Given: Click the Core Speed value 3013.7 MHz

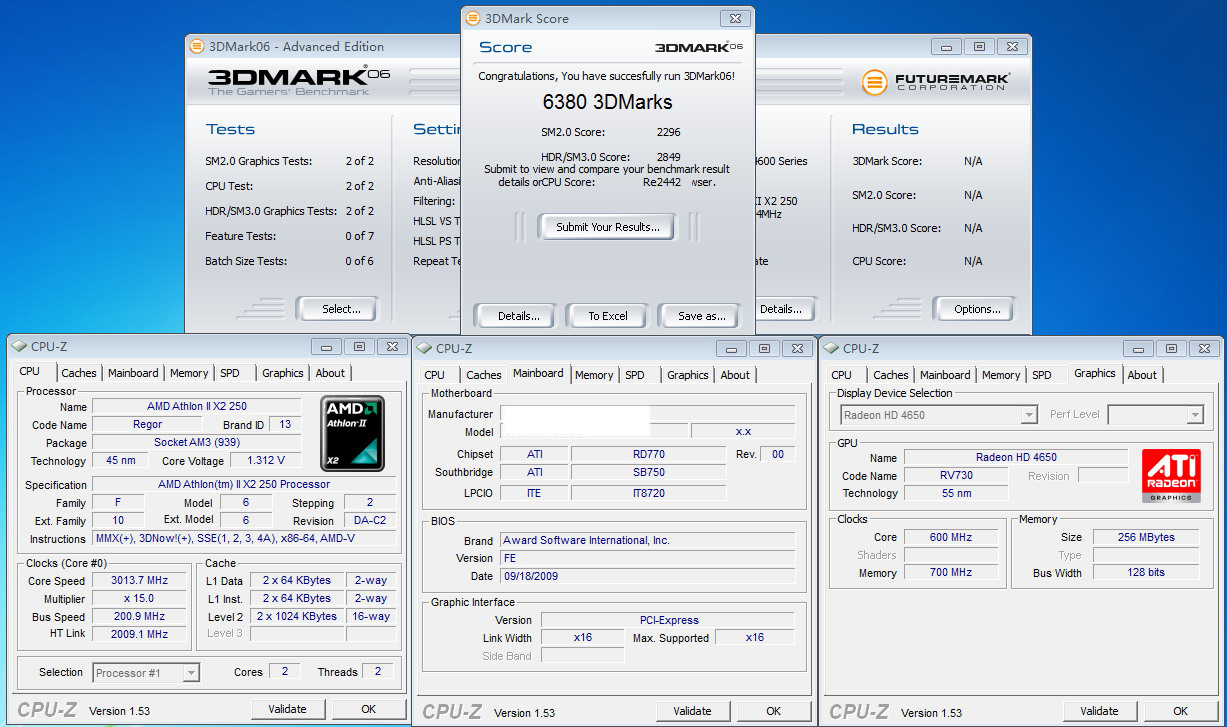Looking at the screenshot, I should coord(139,580).
